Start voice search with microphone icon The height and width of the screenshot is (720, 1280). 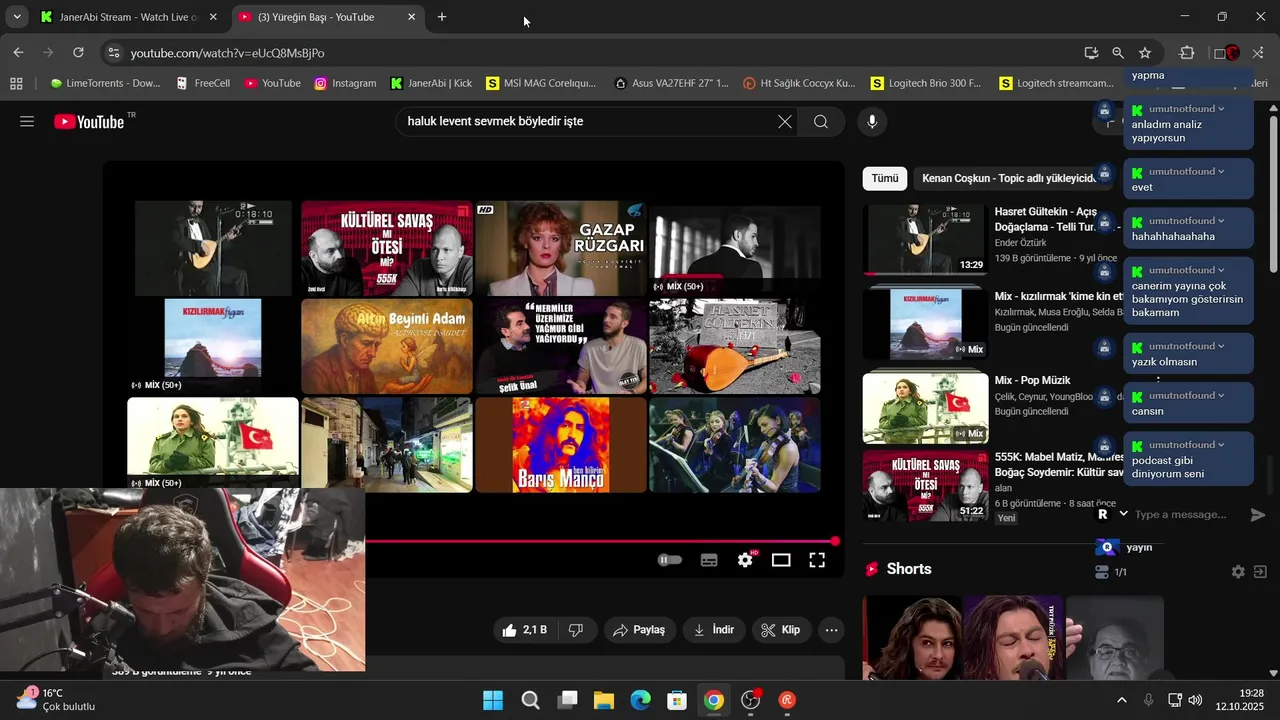pos(872,122)
